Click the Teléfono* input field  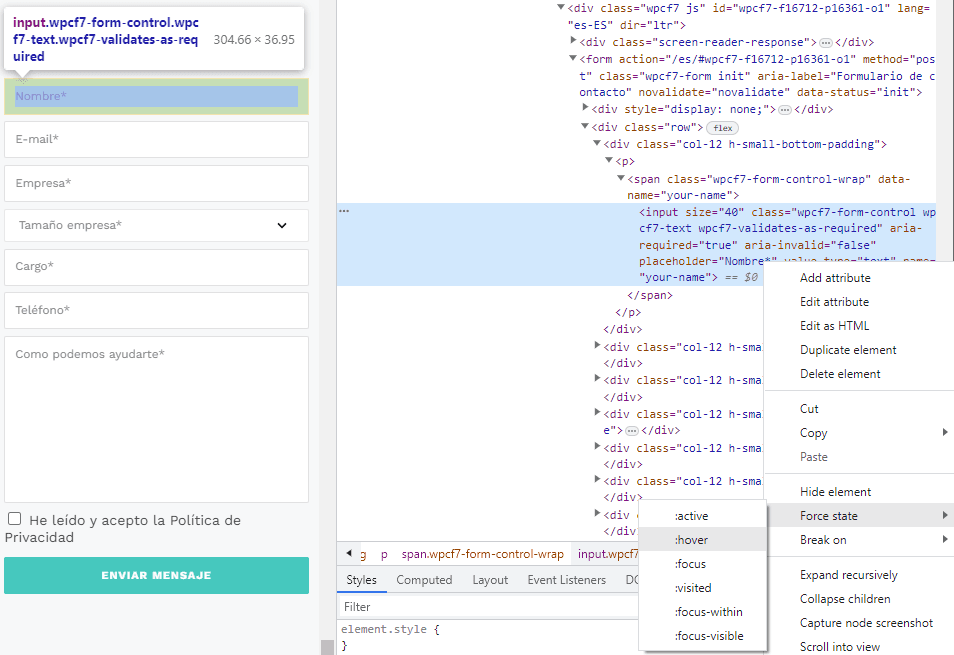pyautogui.click(x=156, y=310)
